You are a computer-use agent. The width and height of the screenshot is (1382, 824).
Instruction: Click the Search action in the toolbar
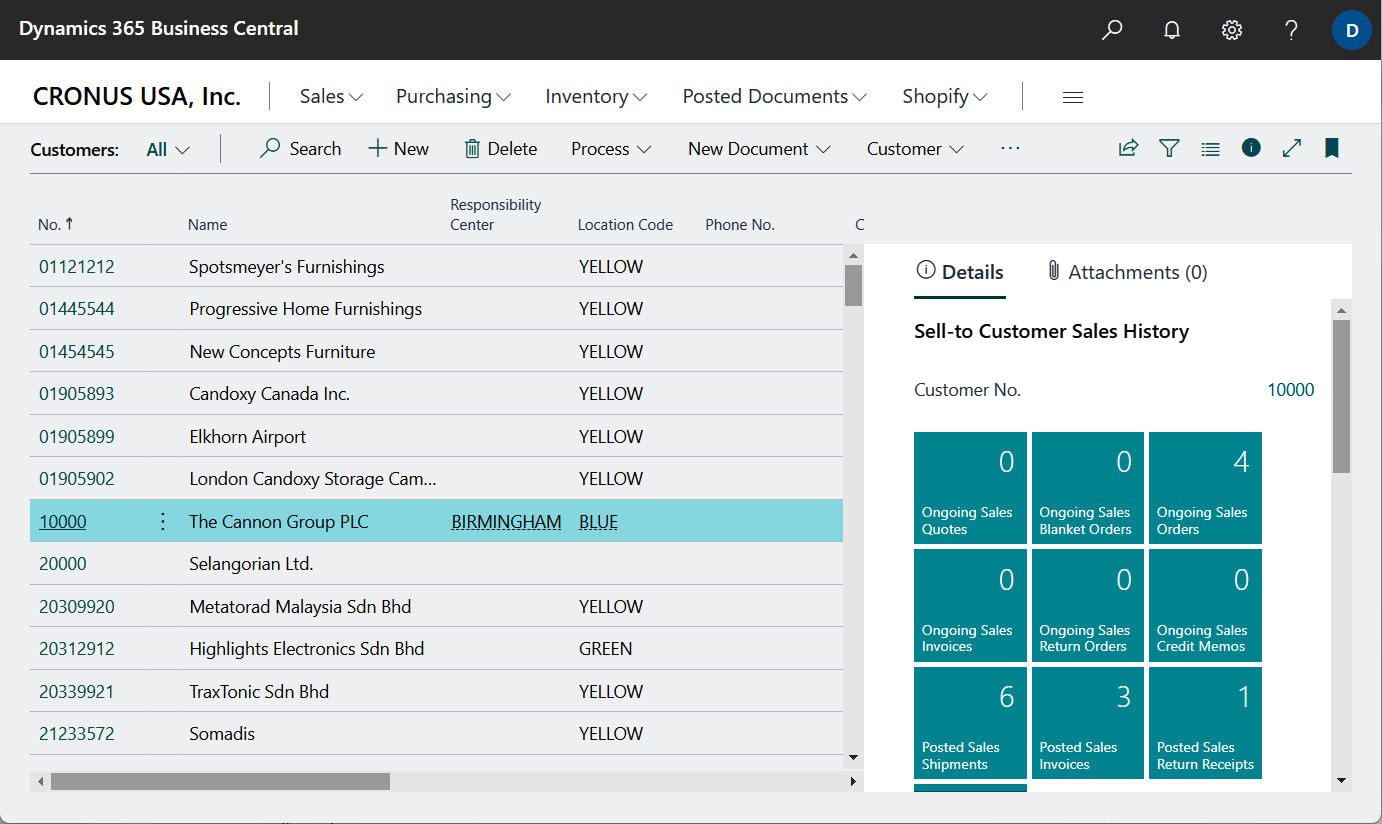click(300, 149)
